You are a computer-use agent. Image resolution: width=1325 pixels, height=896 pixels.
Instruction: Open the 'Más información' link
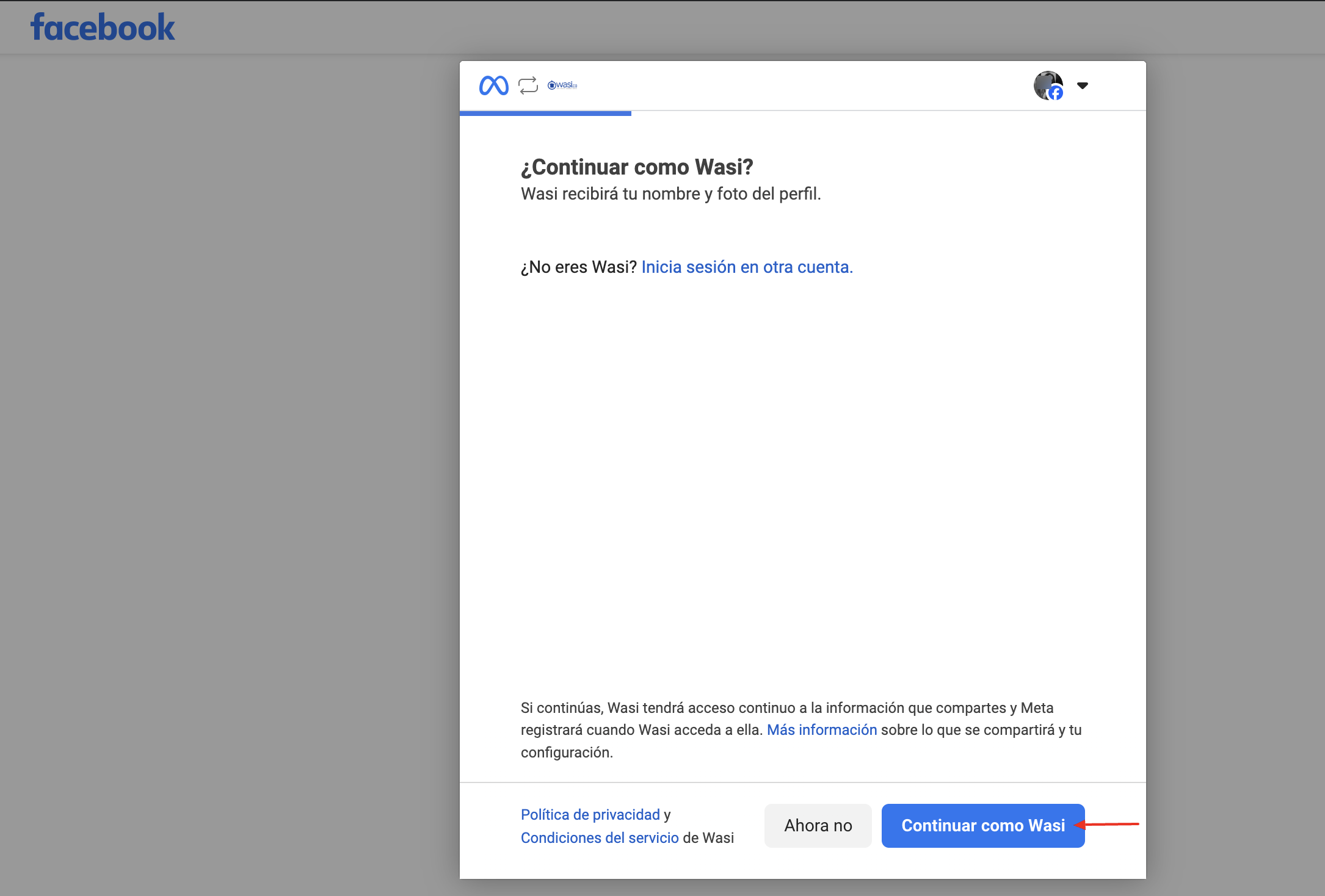[821, 730]
